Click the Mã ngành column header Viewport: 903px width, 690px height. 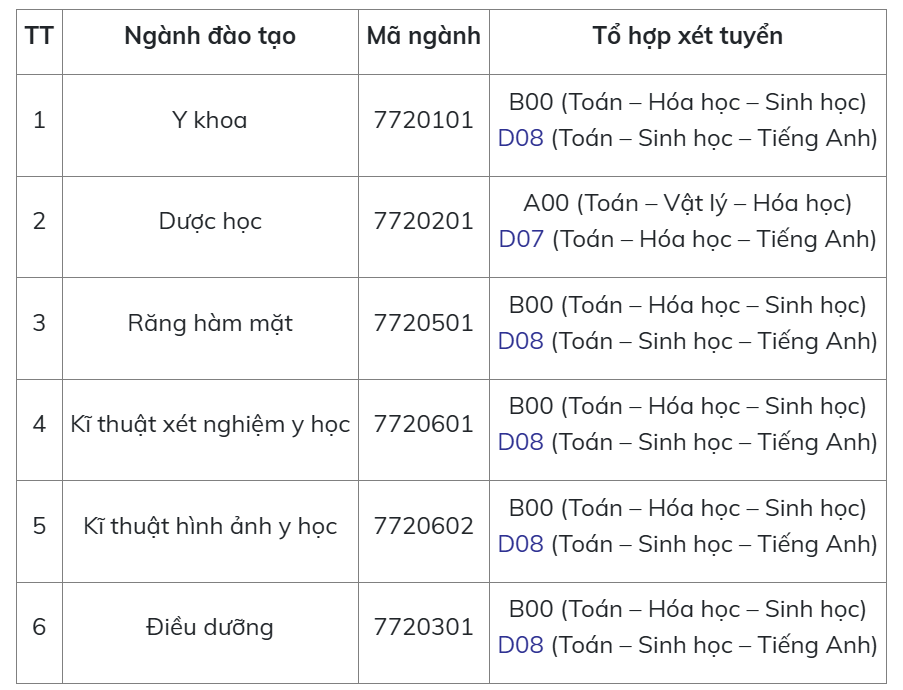423,37
